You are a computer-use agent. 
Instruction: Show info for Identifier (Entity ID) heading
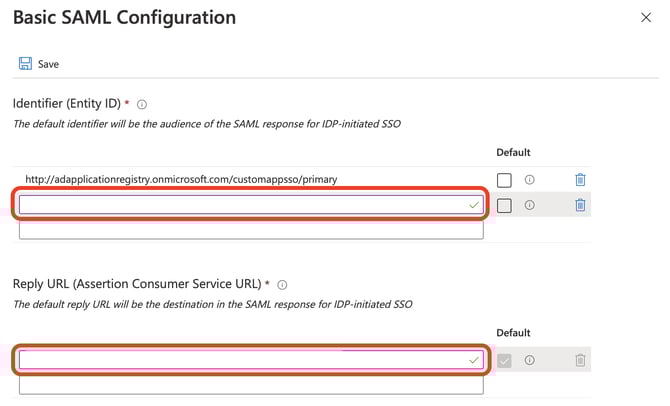(x=142, y=104)
